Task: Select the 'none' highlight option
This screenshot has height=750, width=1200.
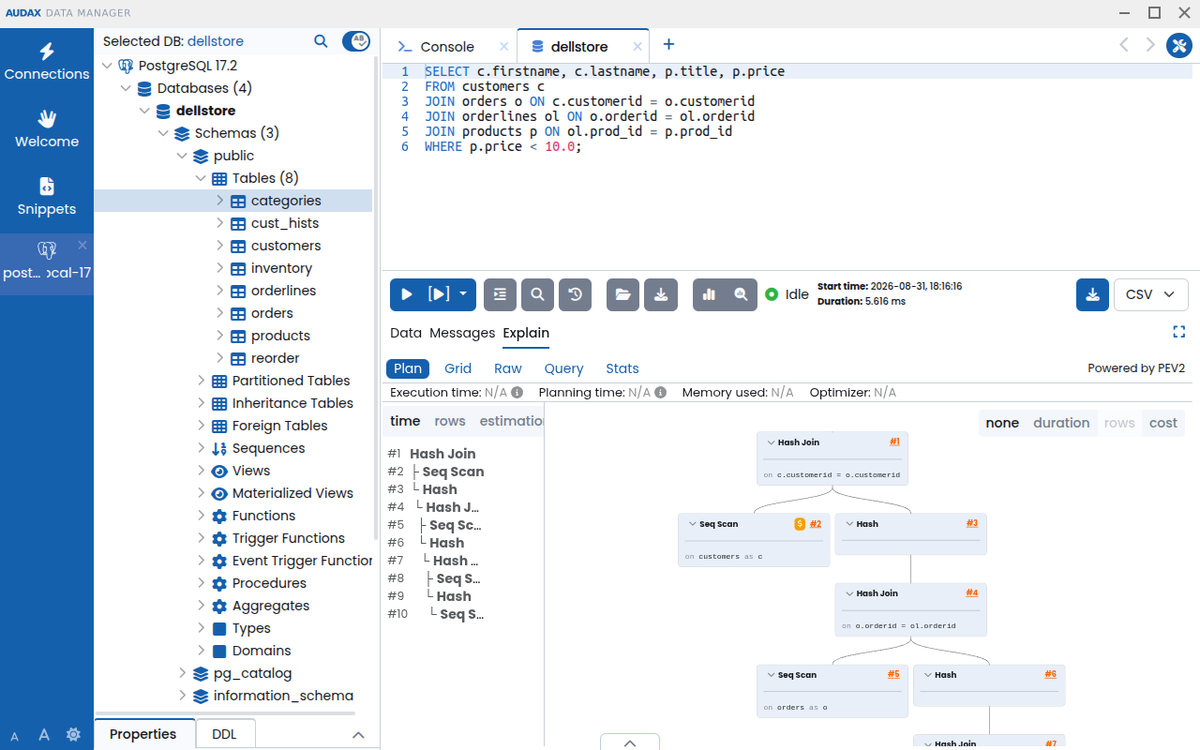Action: click(x=1002, y=423)
